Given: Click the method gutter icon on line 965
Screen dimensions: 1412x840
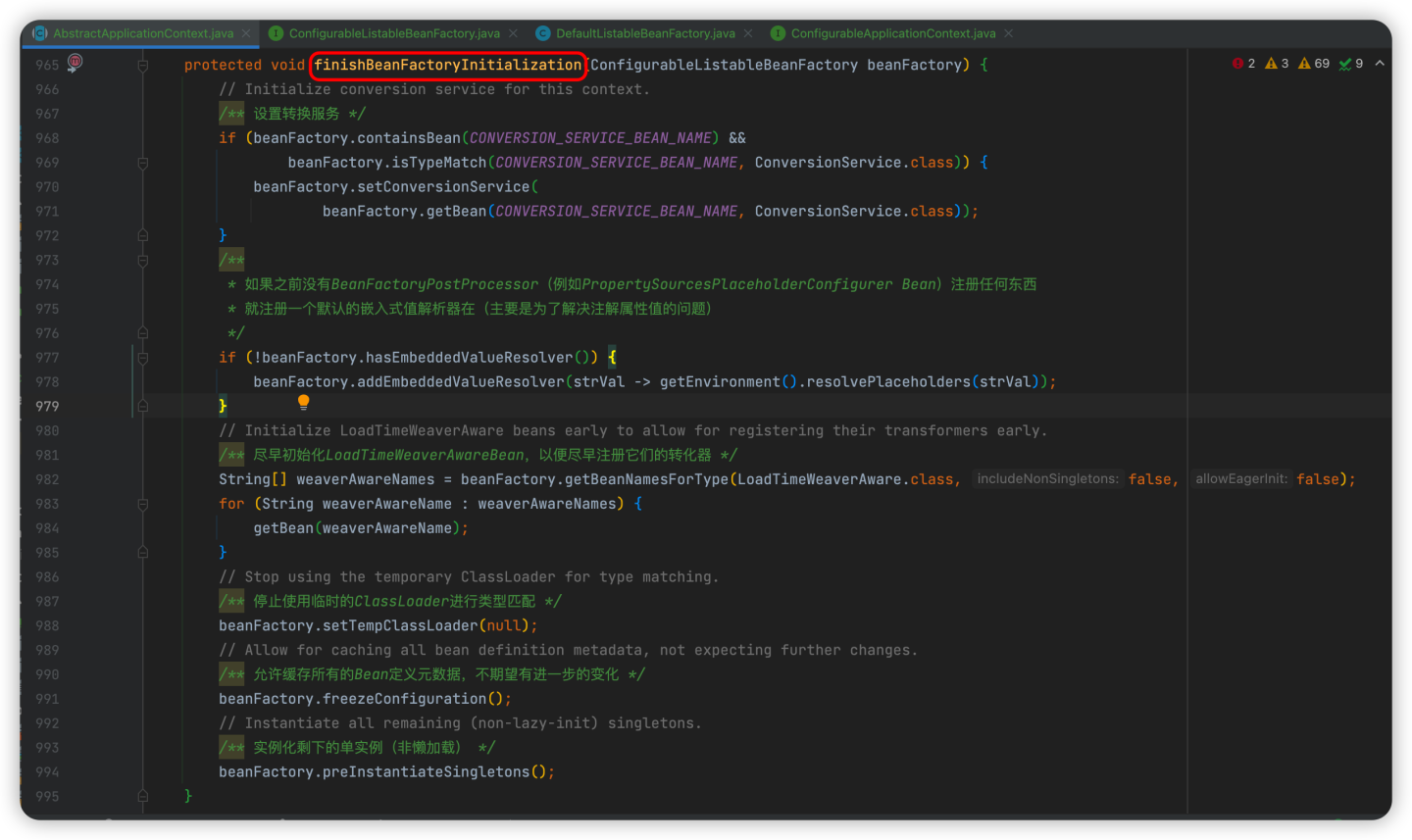Looking at the screenshot, I should tap(75, 63).
